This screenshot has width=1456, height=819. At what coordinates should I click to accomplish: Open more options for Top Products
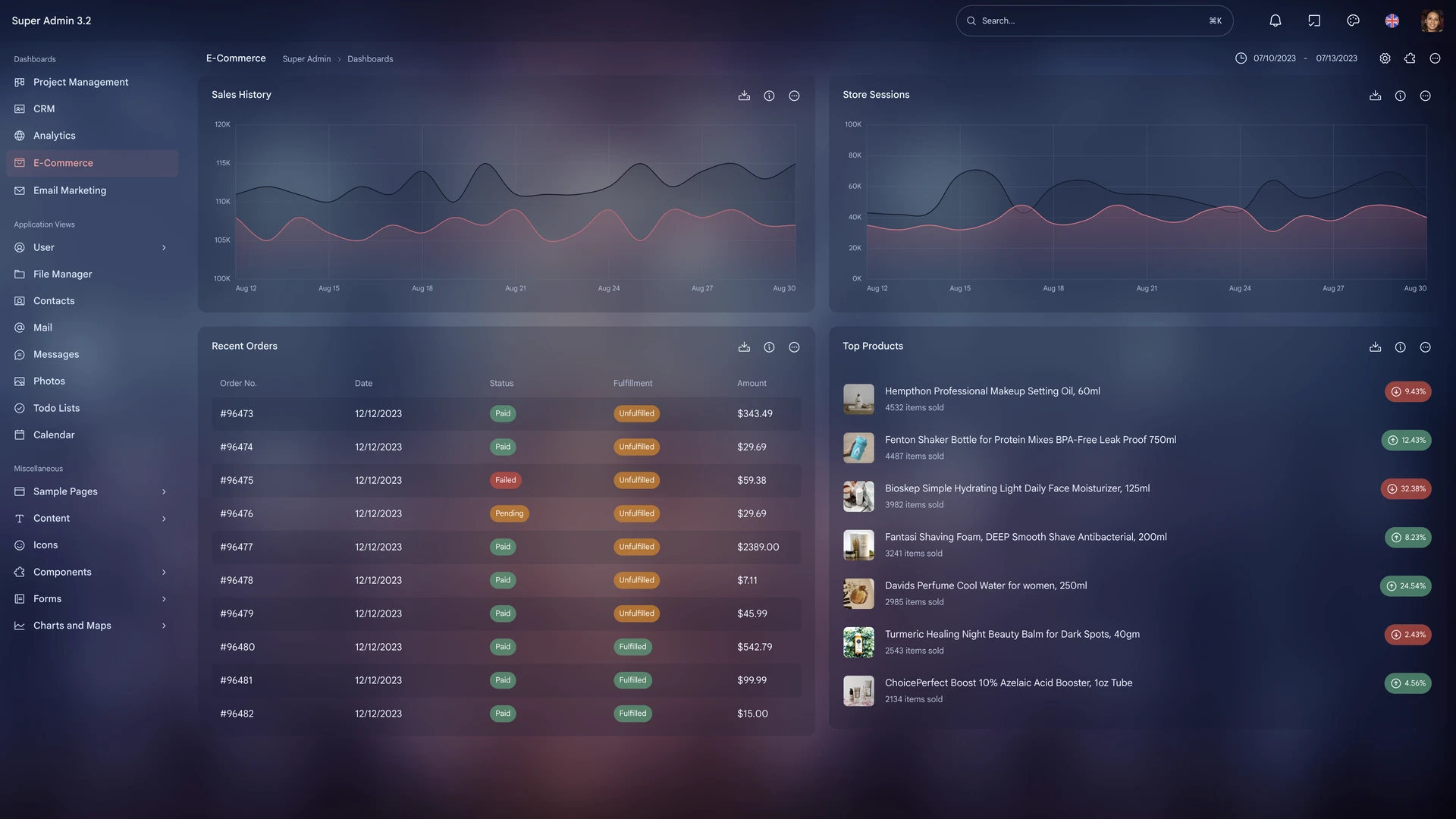(x=1425, y=347)
